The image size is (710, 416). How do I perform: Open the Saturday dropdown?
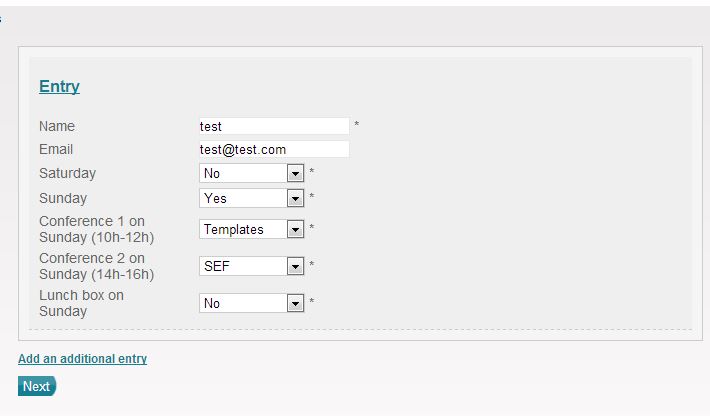[251, 173]
